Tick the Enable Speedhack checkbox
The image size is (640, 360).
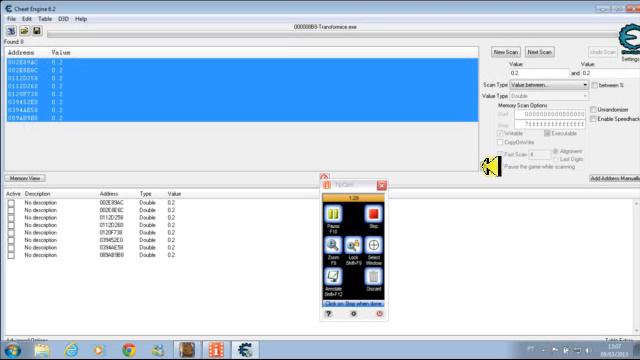[593, 119]
